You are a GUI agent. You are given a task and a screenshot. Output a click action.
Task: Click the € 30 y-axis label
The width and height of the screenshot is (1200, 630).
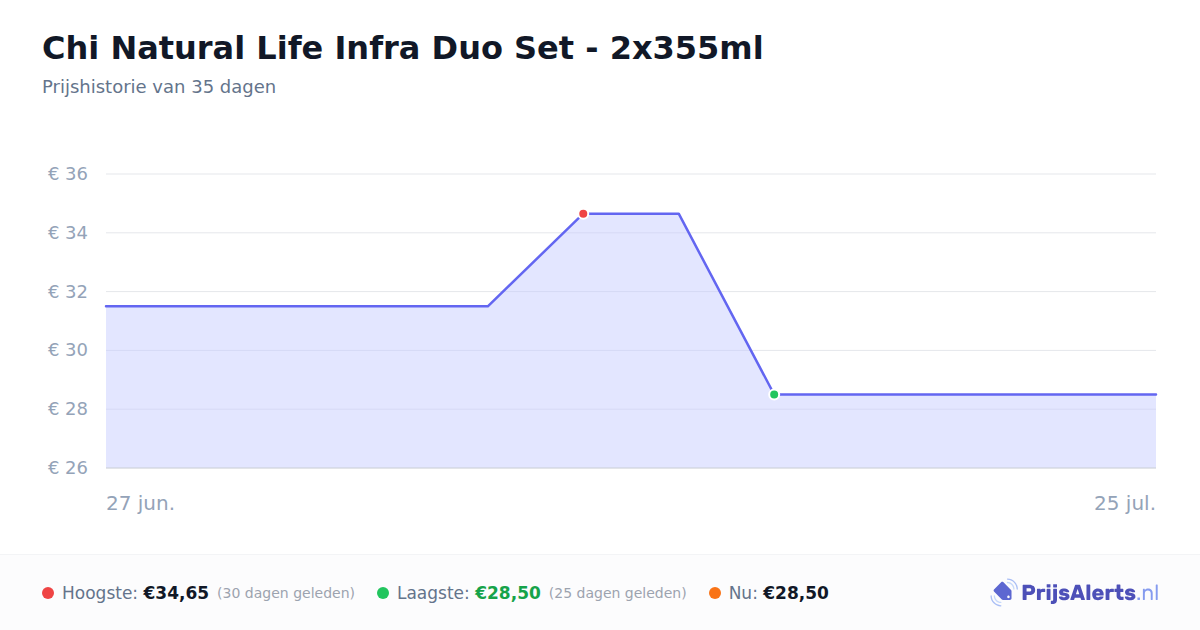tap(68, 350)
